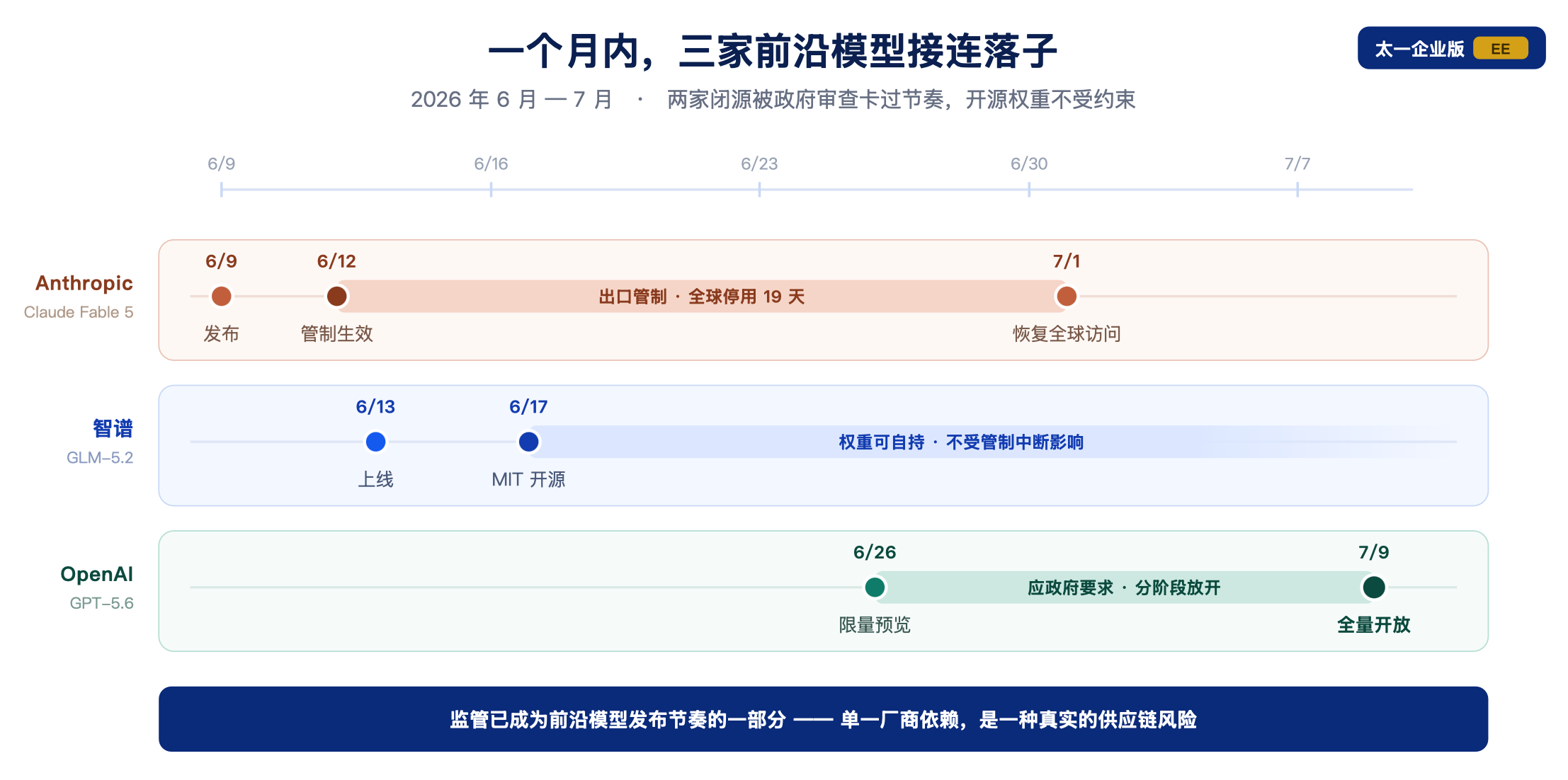1568x780 pixels.
Task: Click the 6/17 date label
Action: pos(528,406)
